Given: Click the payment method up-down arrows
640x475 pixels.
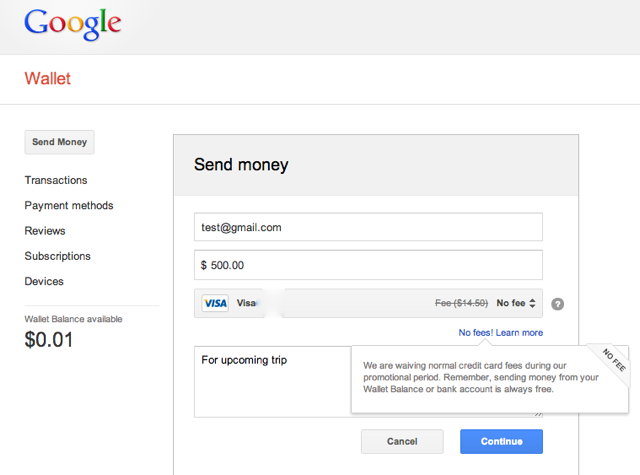Looking at the screenshot, I should click(x=532, y=303).
